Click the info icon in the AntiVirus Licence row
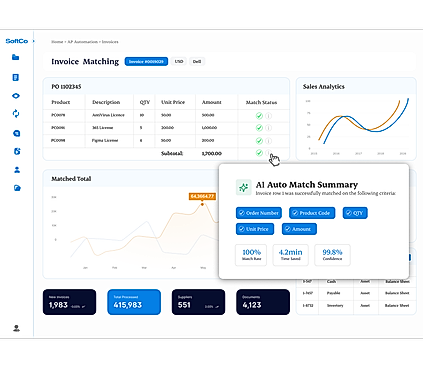 (268, 116)
